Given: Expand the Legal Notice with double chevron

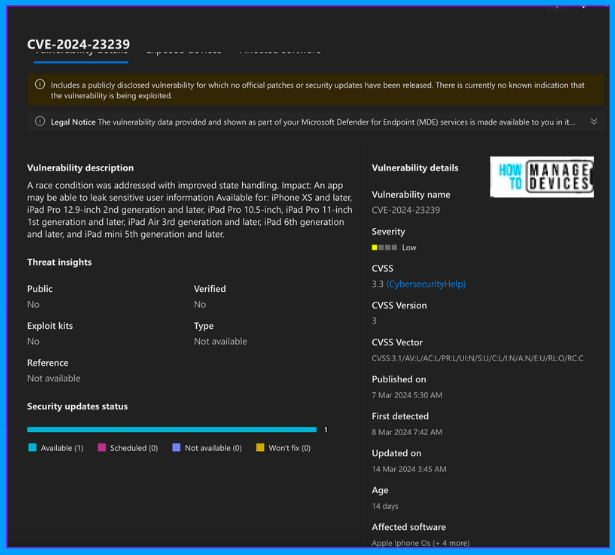Looking at the screenshot, I should [x=594, y=122].
